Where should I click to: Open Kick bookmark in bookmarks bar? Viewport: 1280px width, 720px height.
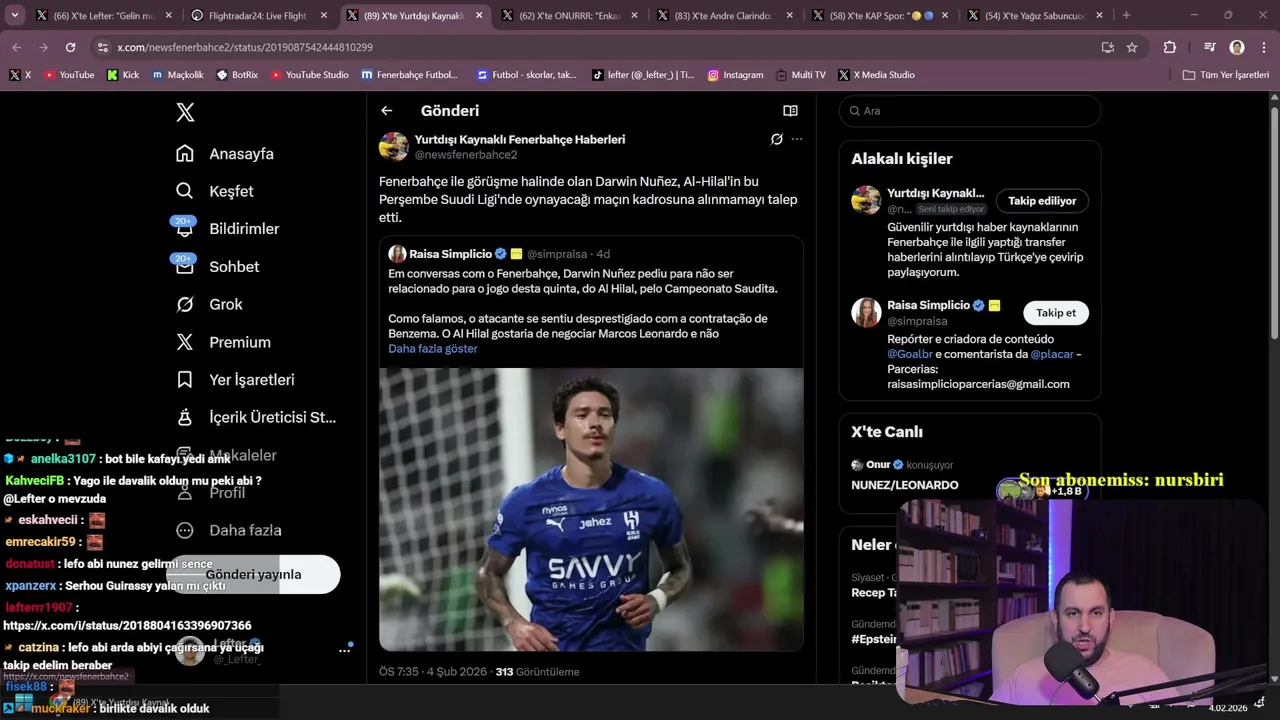pyautogui.click(x=123, y=75)
